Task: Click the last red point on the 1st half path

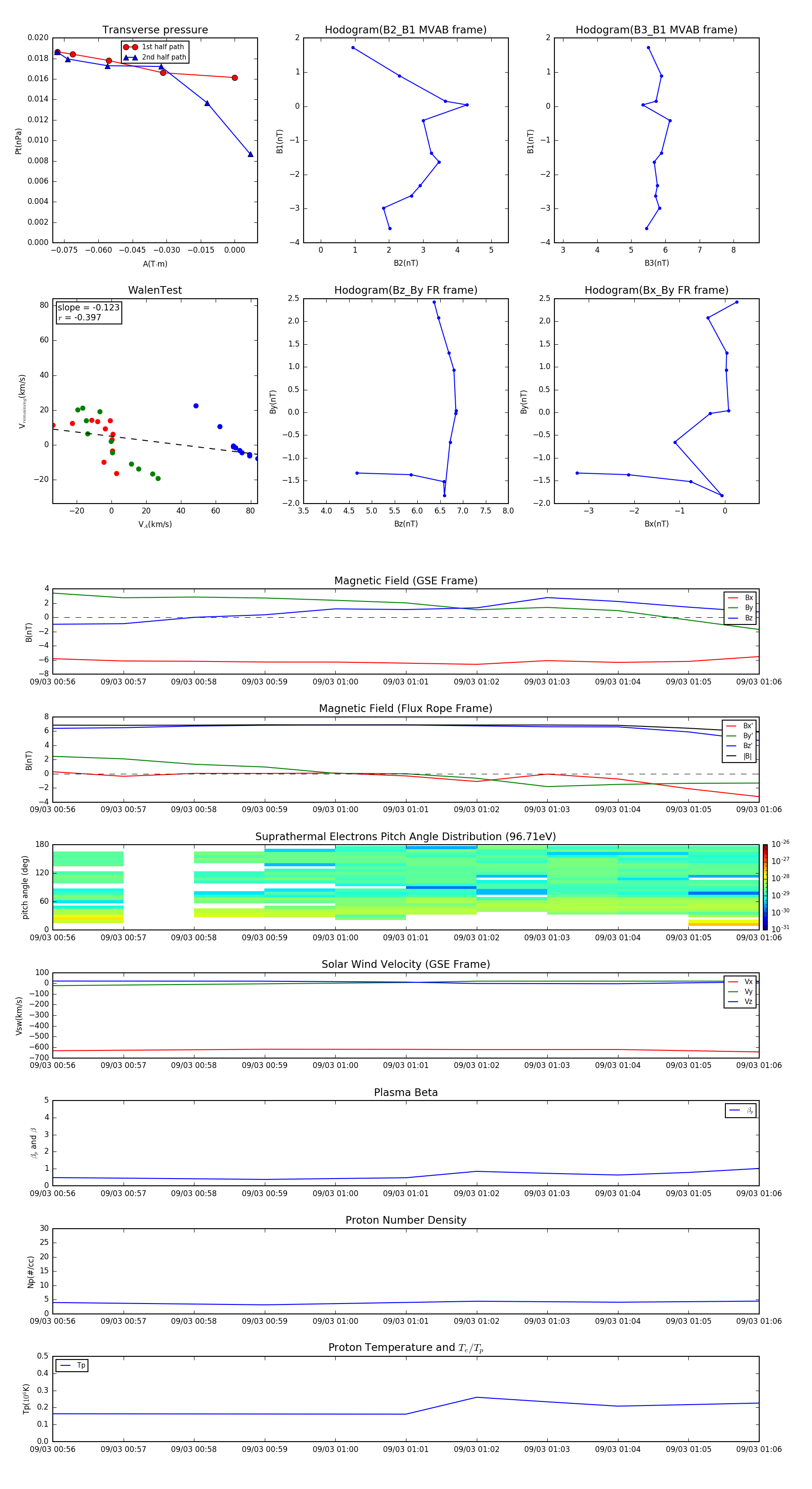Action: point(234,78)
